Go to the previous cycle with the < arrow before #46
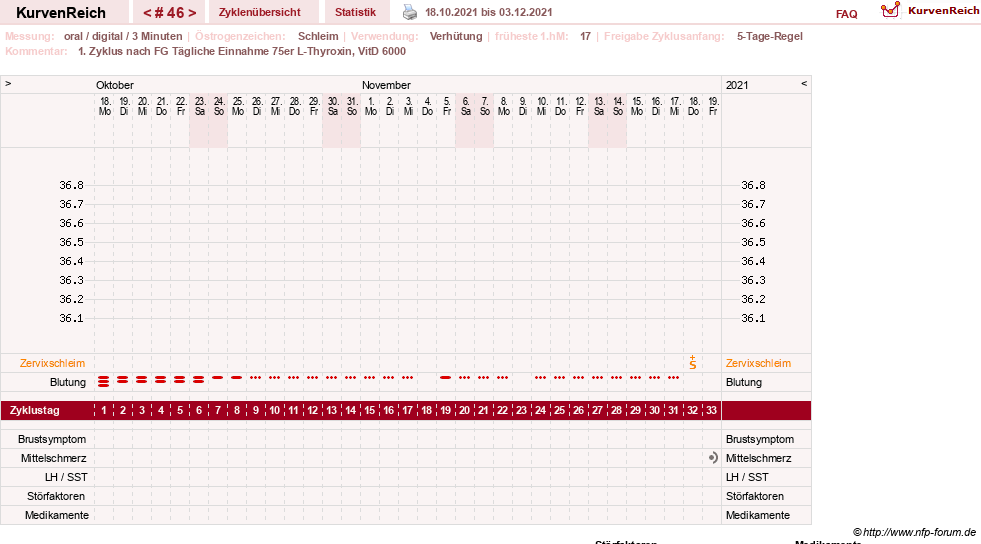Image resolution: width=981 pixels, height=544 pixels. pyautogui.click(x=147, y=13)
